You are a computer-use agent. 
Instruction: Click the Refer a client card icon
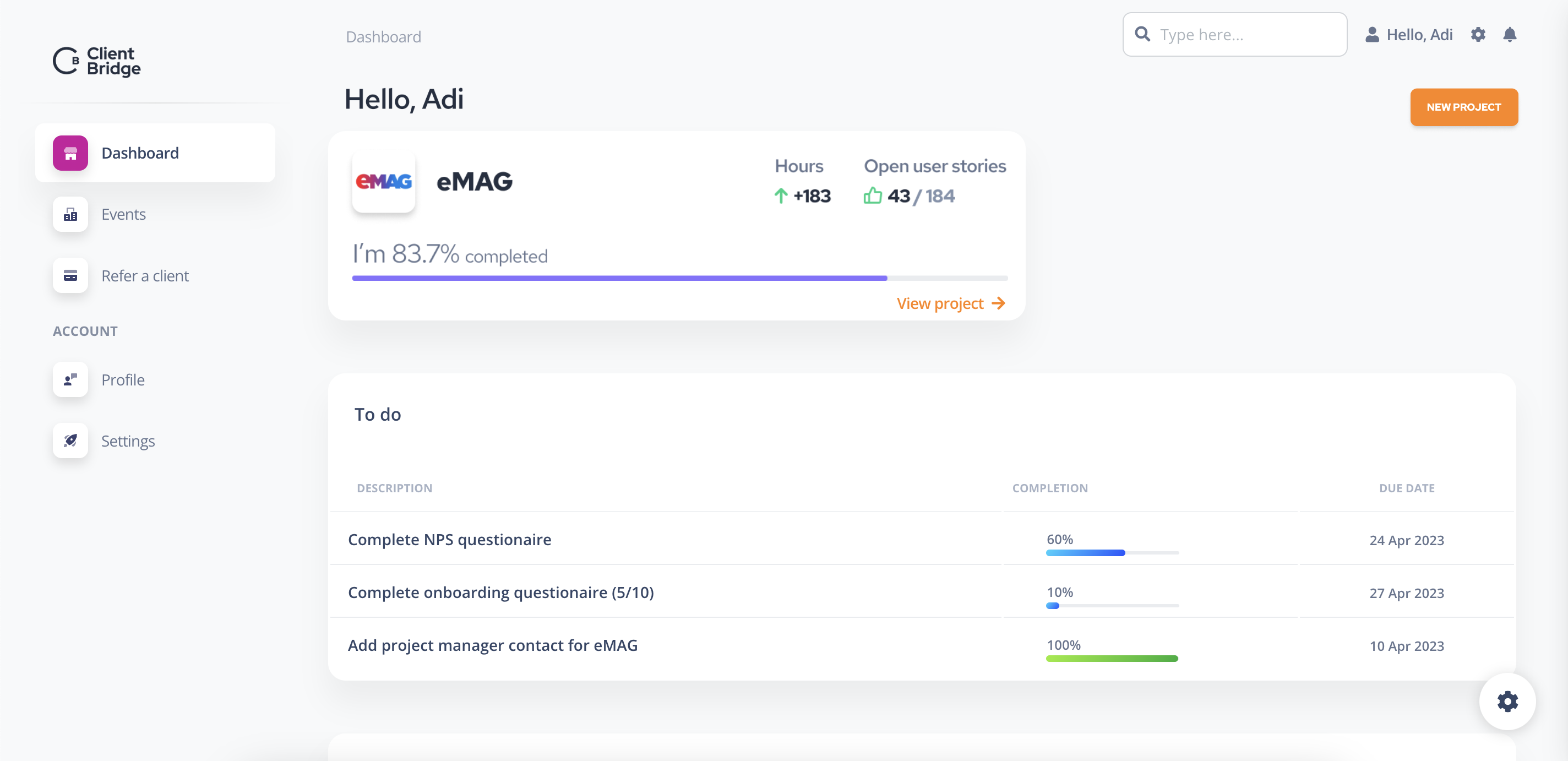pyautogui.click(x=70, y=276)
